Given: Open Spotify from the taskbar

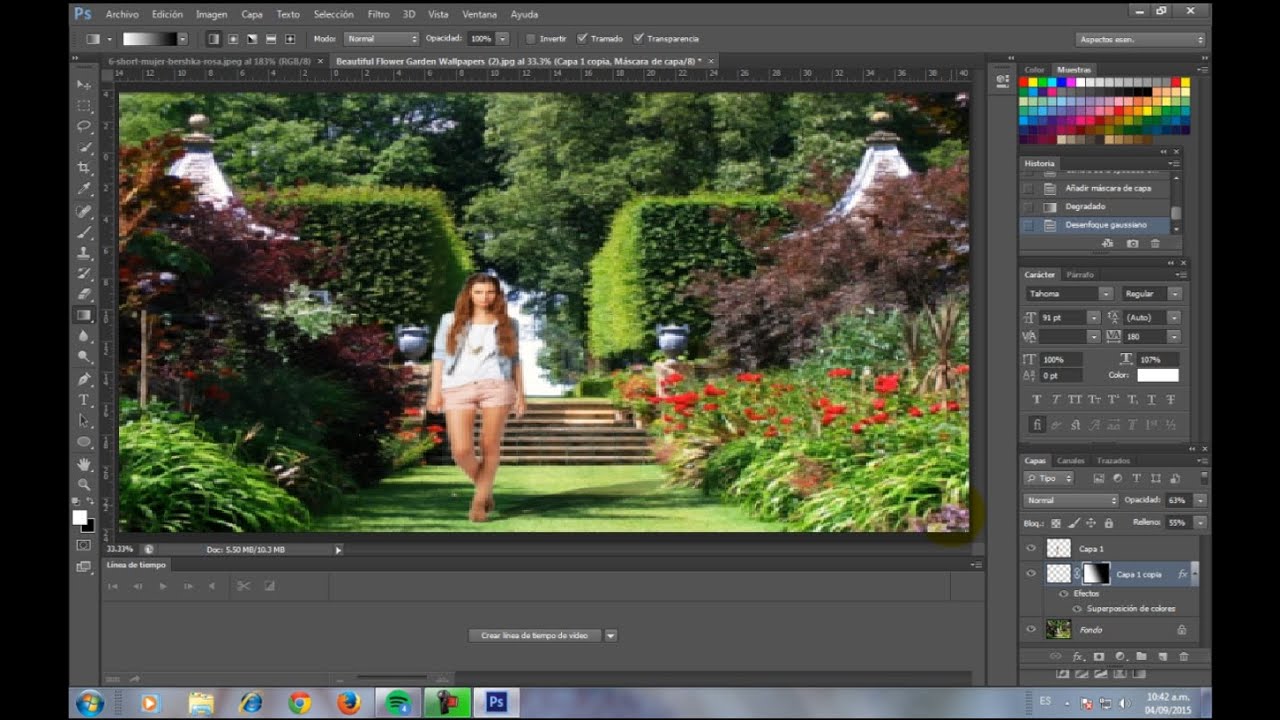Looking at the screenshot, I should click(397, 702).
